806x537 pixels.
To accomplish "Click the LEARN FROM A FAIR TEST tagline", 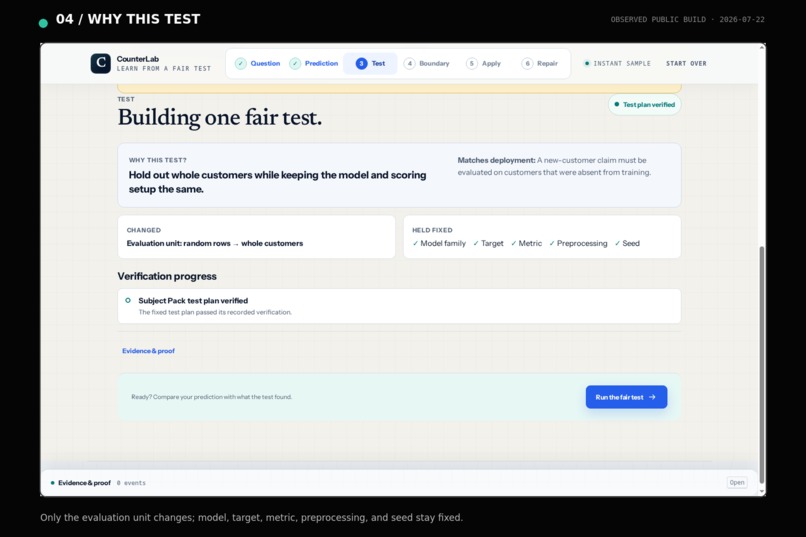I will tap(163, 68).
